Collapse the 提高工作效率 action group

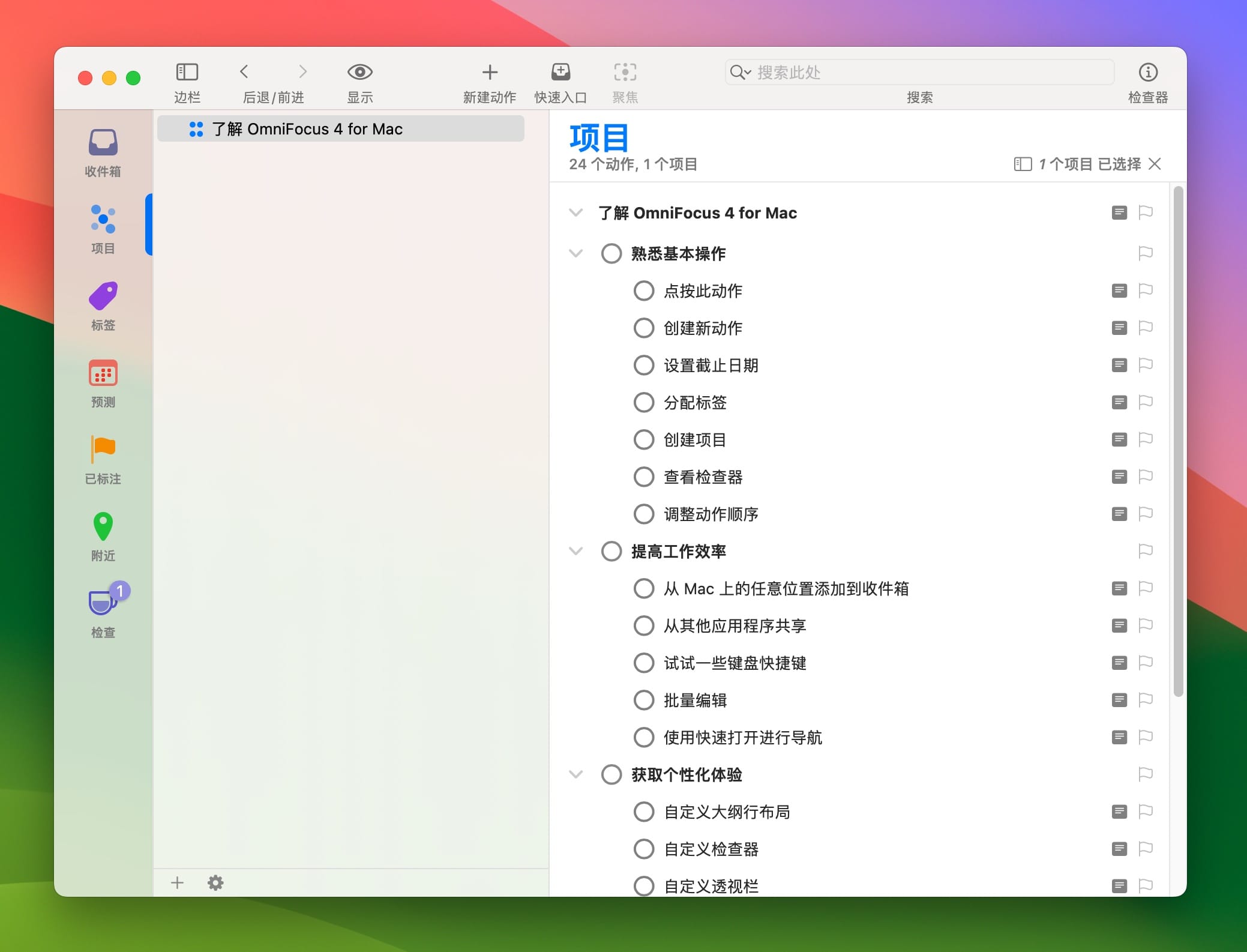(x=575, y=552)
